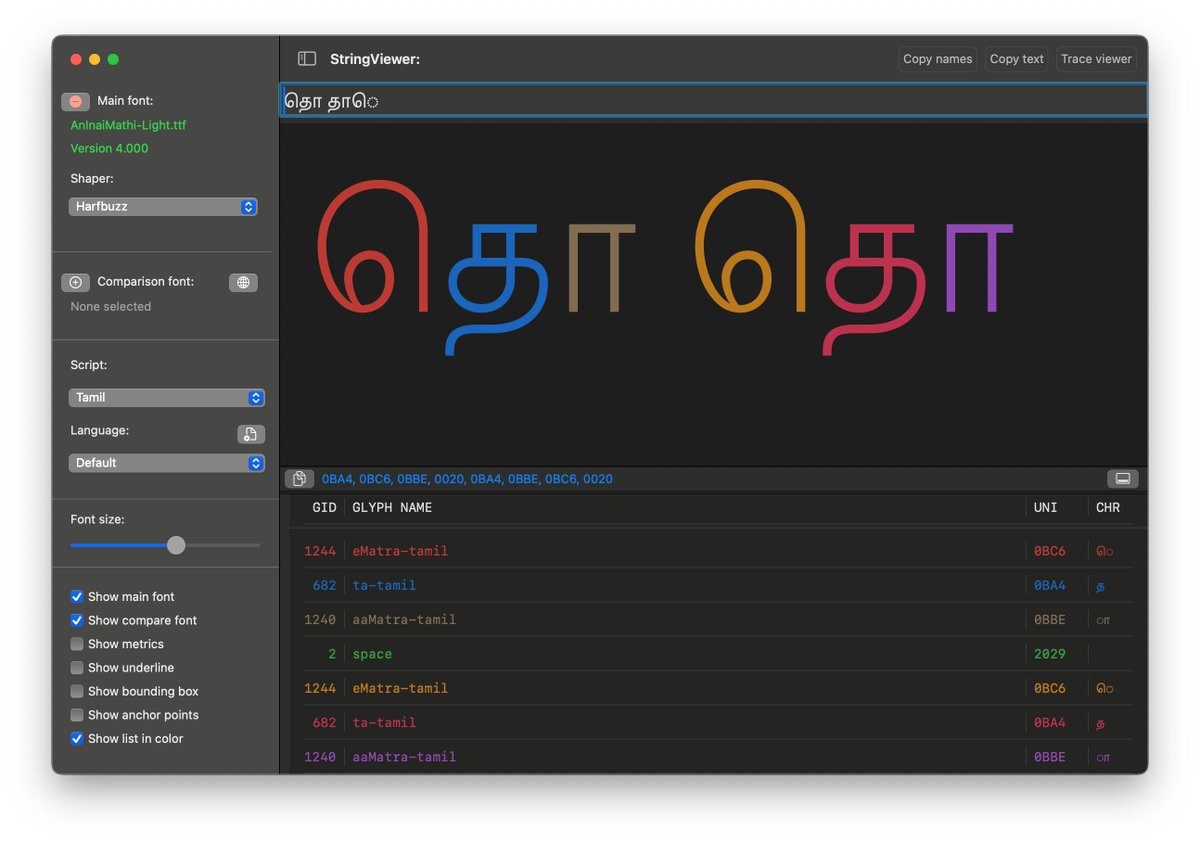This screenshot has height=843, width=1200.
Task: Open the Trace viewer
Action: coord(1096,59)
